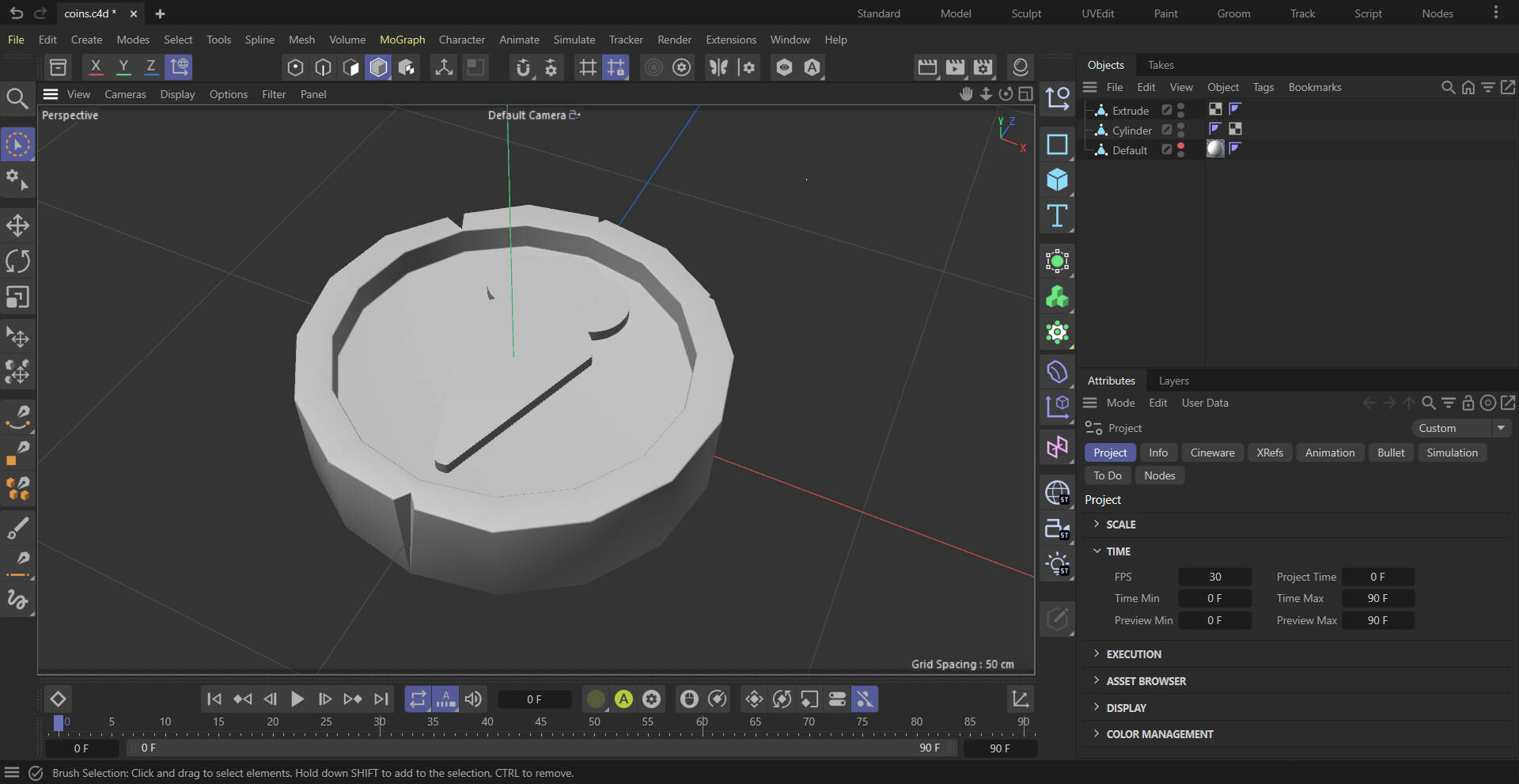1519x784 pixels.
Task: Click the Record Active Objects keyframe button
Action: point(595,699)
